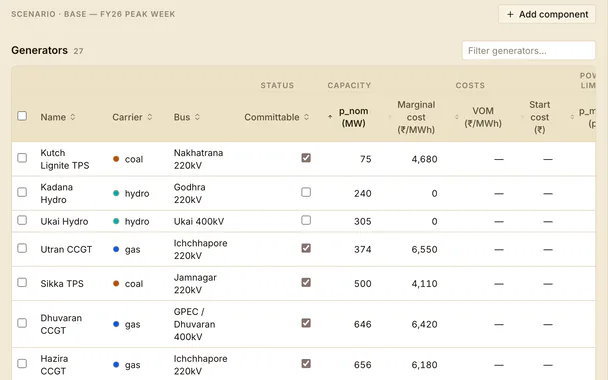Select the Hazira CCGT row checkbox
Viewport: 608px width, 380px height.
[22, 364]
